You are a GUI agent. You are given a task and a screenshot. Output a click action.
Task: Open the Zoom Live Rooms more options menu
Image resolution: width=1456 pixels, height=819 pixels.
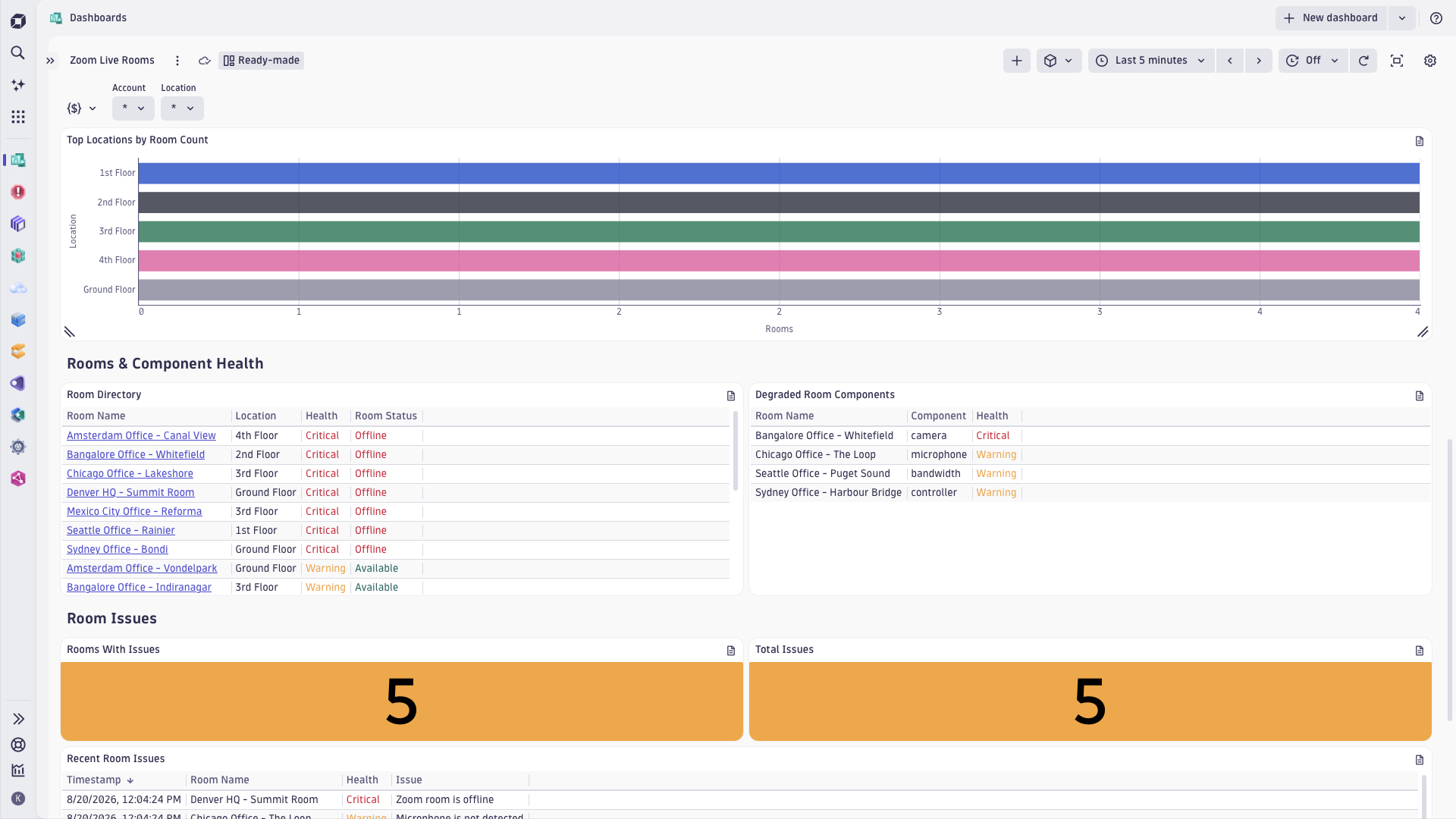pos(177,61)
